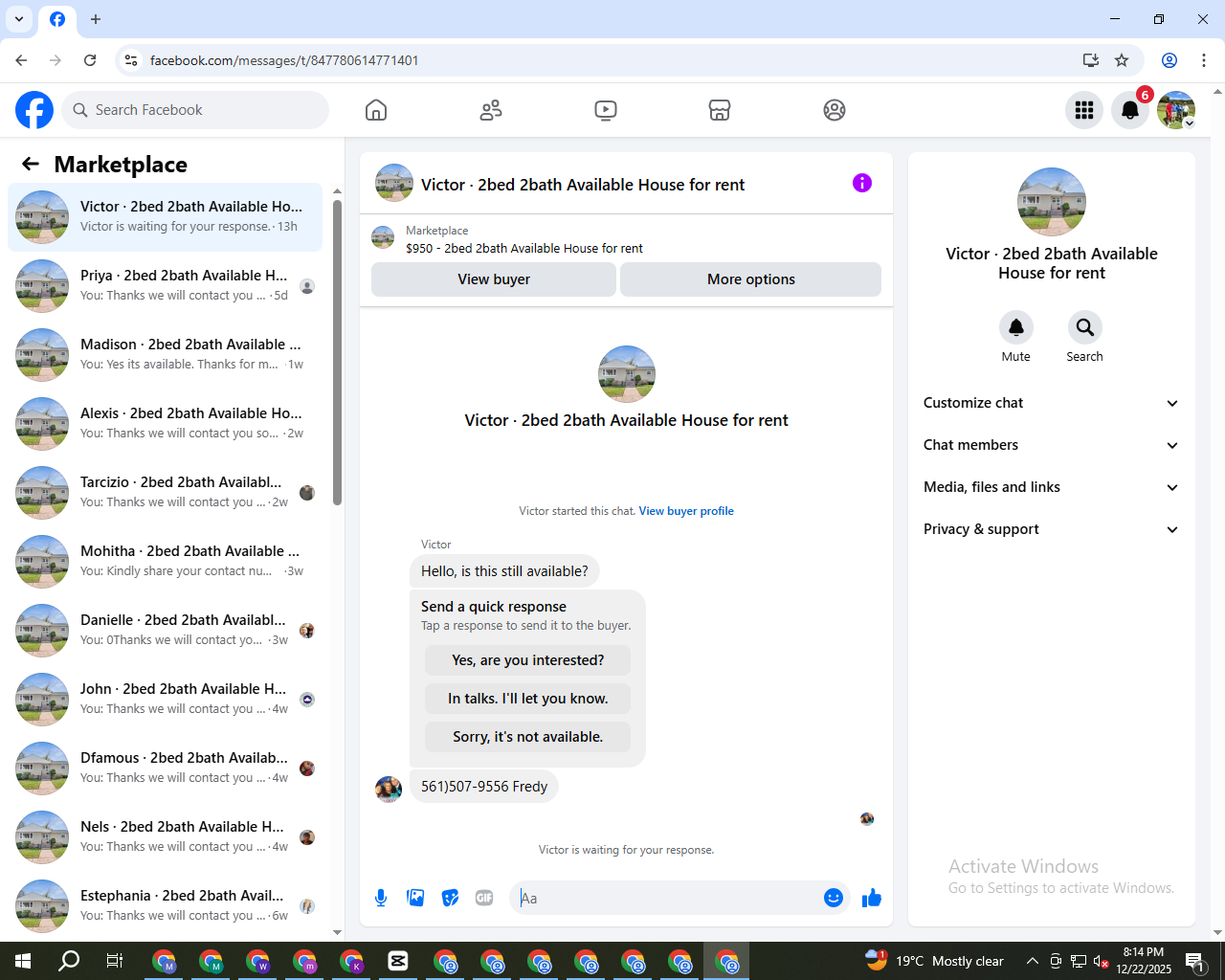Search in conversation magnifier icon
The width and height of the screenshot is (1225, 980).
tap(1084, 327)
